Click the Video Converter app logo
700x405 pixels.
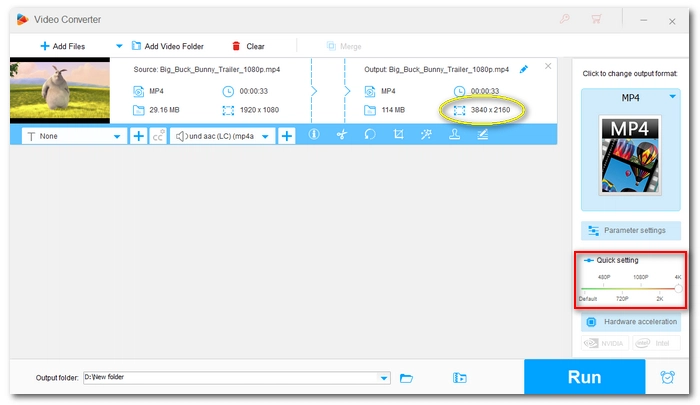pyautogui.click(x=22, y=19)
